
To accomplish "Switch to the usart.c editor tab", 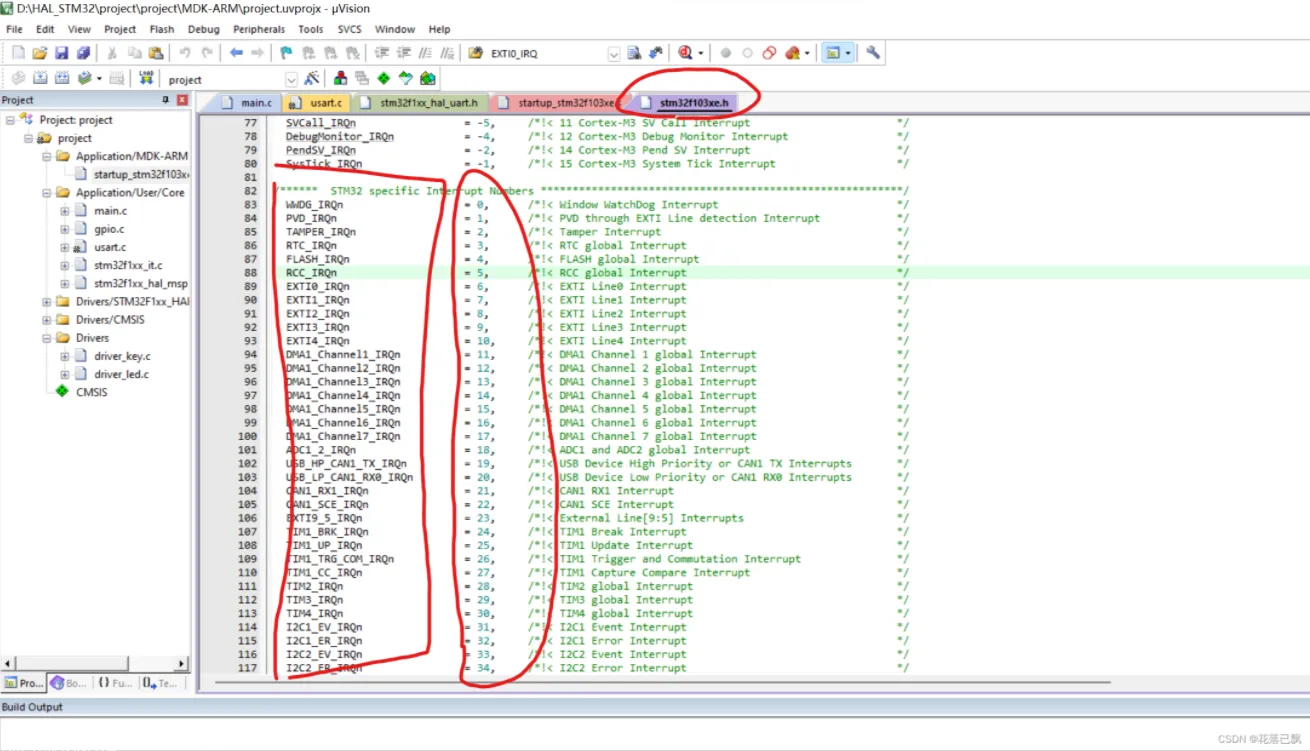I will [316, 102].
